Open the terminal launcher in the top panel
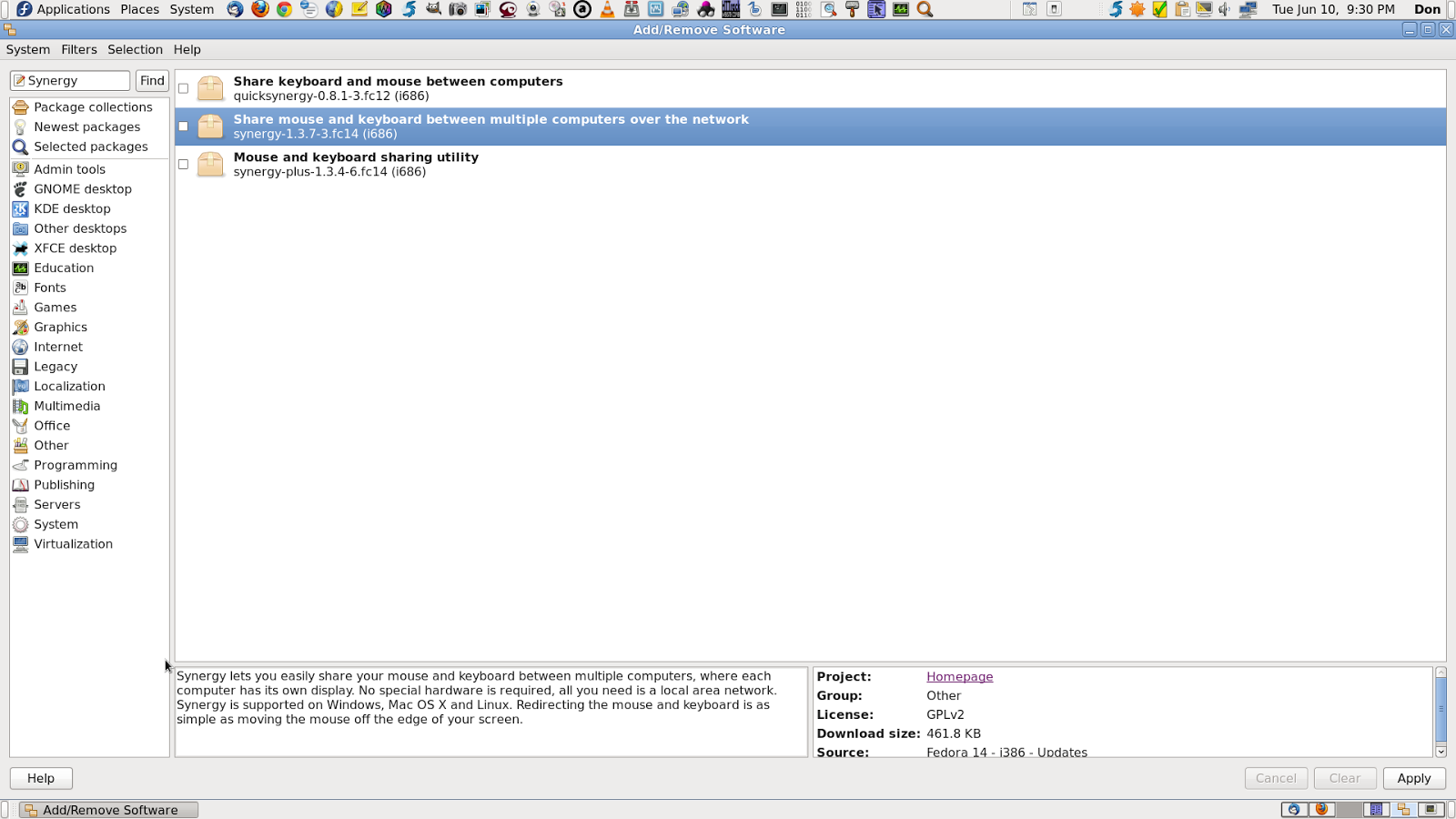This screenshot has width=1456, height=819. [x=780, y=9]
